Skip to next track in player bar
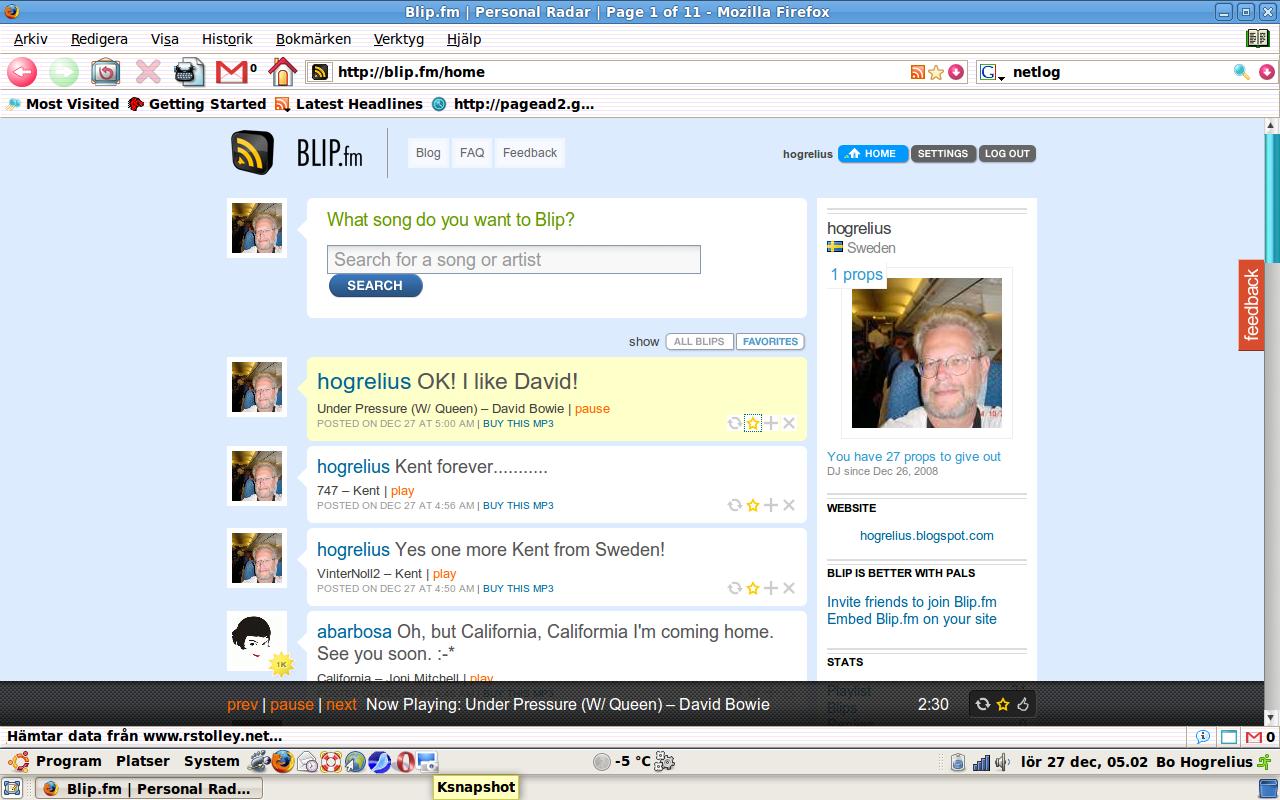Screen dimensions: 1280x800 point(341,705)
